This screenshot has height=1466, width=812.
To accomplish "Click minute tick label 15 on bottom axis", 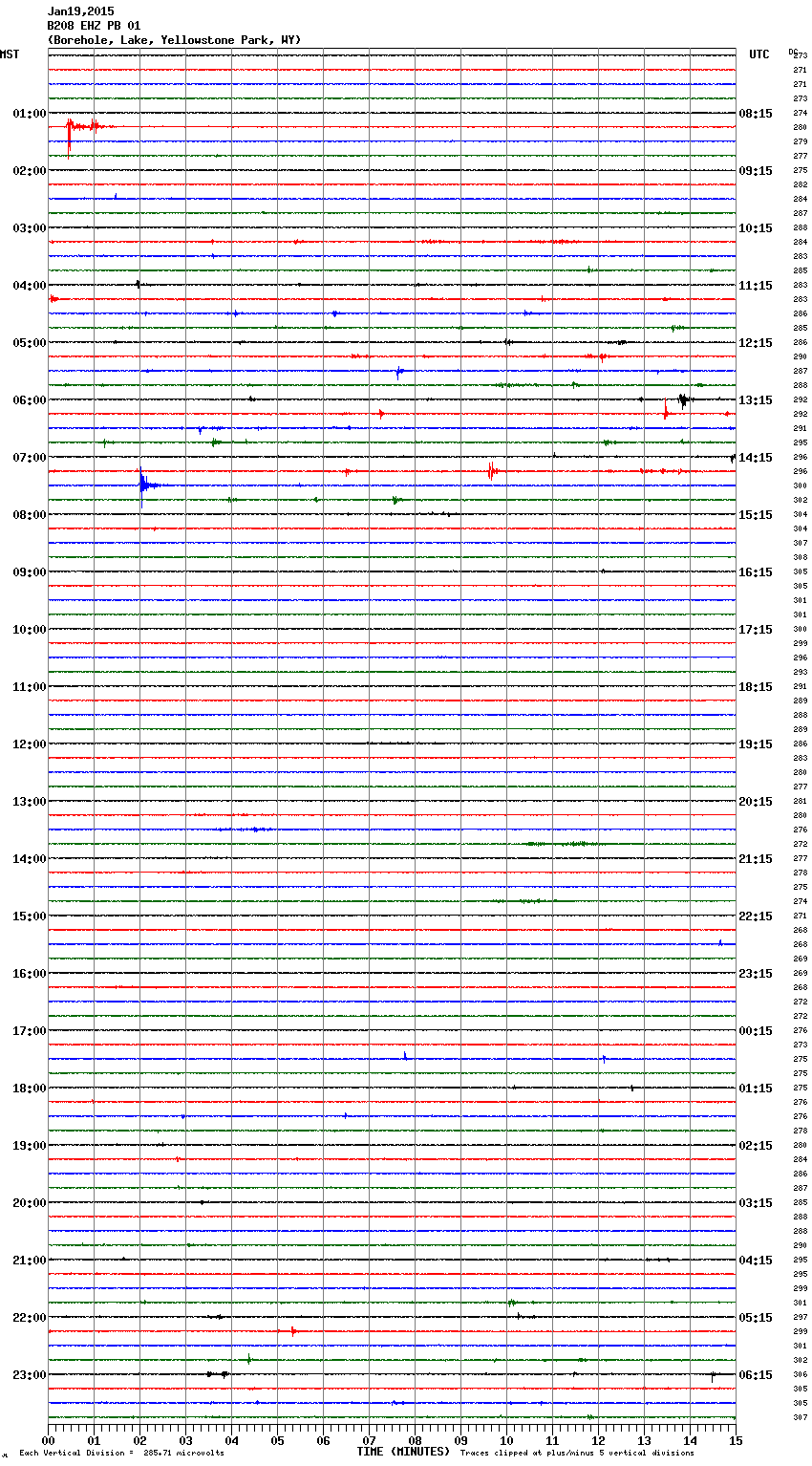I will point(735,1440).
